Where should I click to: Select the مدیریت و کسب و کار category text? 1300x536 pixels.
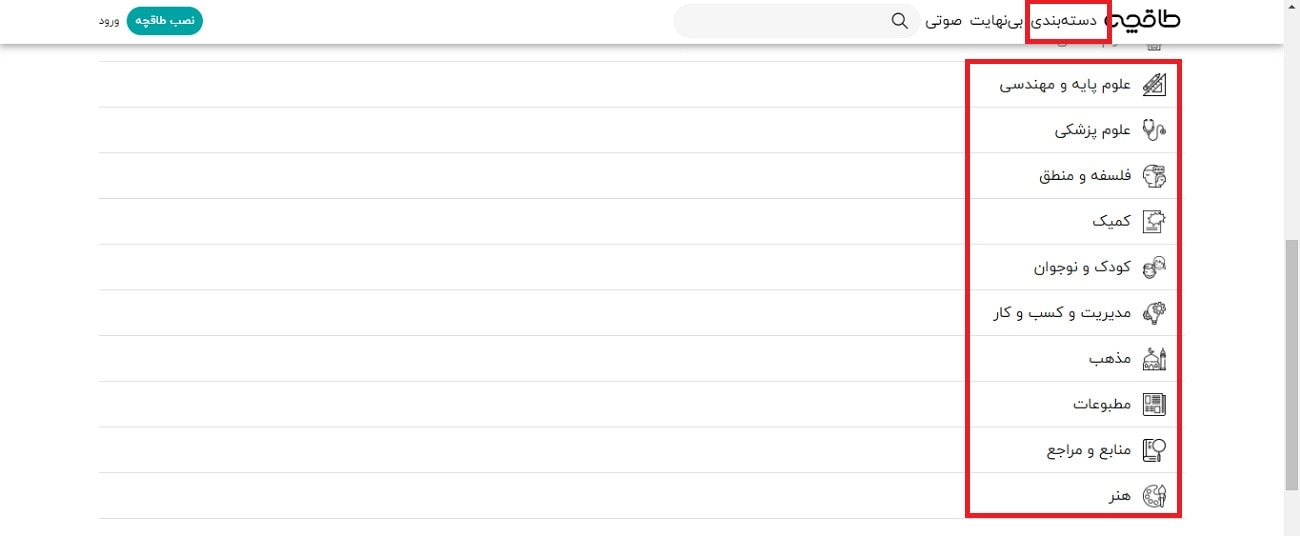tap(1061, 313)
